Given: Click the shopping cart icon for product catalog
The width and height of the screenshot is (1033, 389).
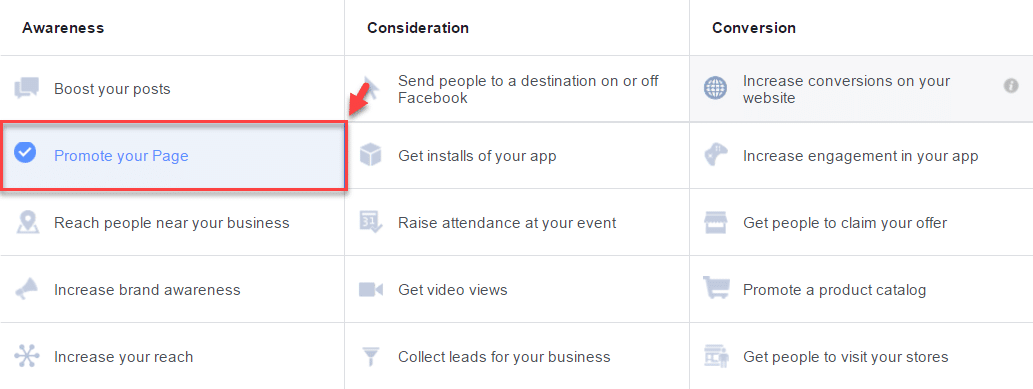Looking at the screenshot, I should (715, 289).
